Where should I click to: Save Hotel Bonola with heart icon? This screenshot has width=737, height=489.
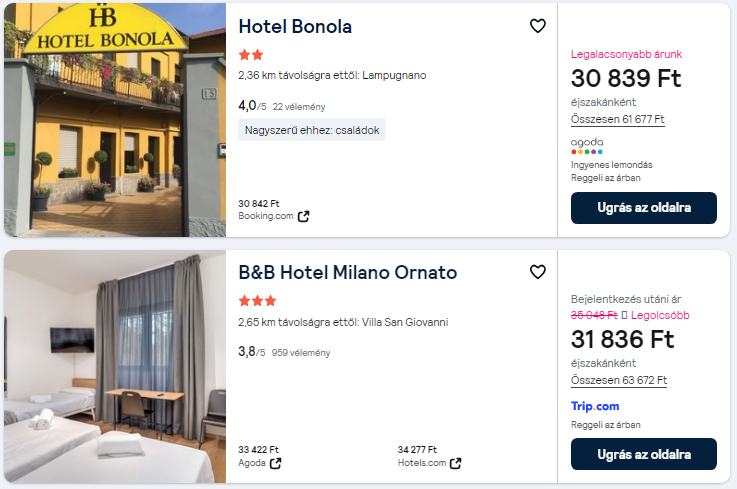538,26
